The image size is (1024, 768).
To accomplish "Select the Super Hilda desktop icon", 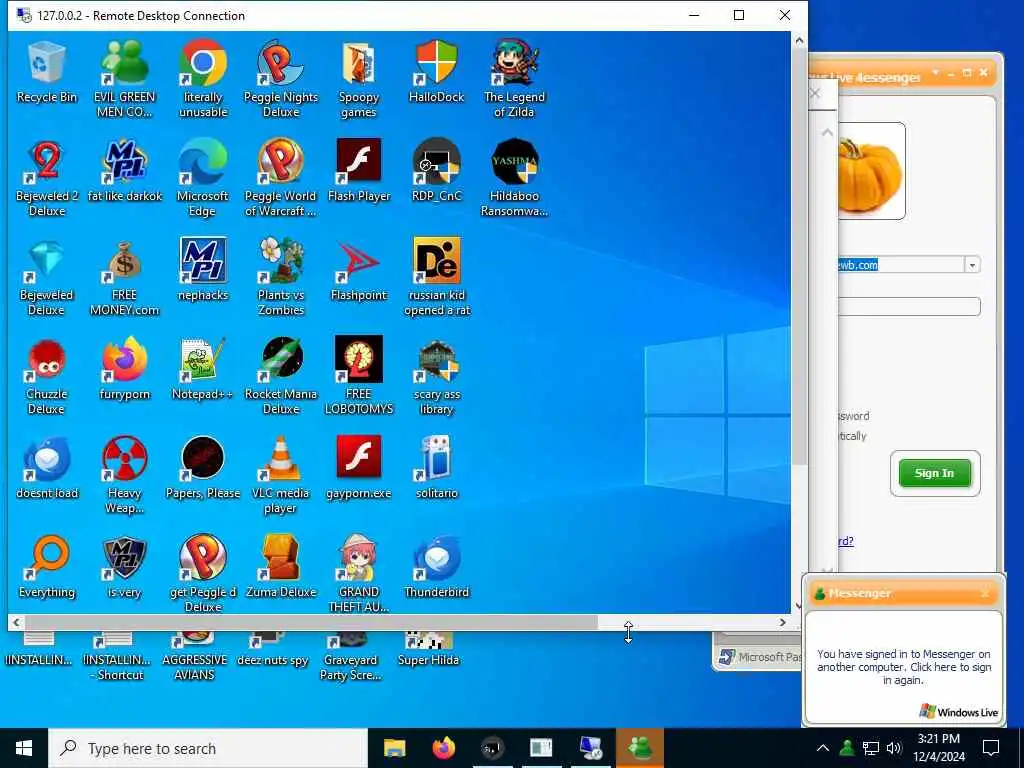I will click(428, 650).
